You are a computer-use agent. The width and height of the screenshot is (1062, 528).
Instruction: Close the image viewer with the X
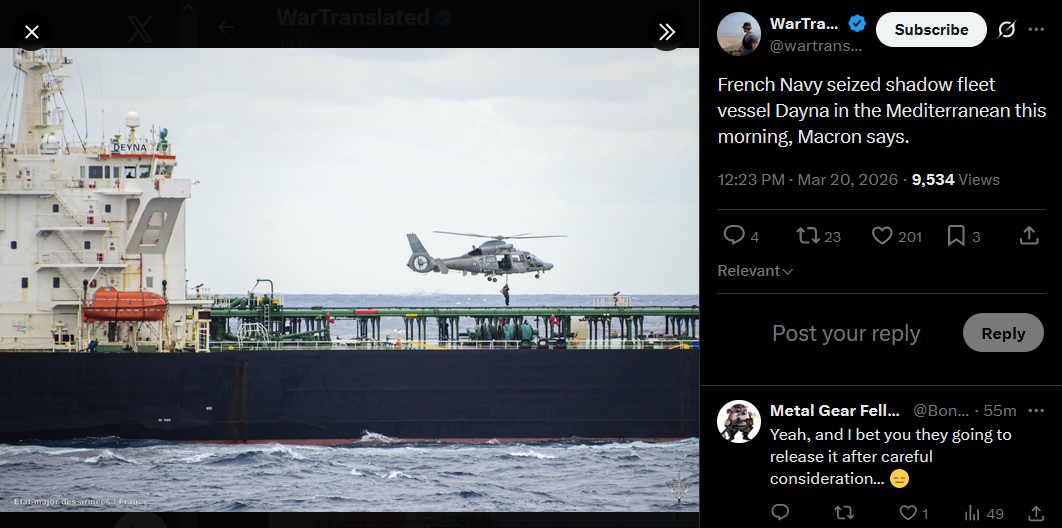[32, 32]
